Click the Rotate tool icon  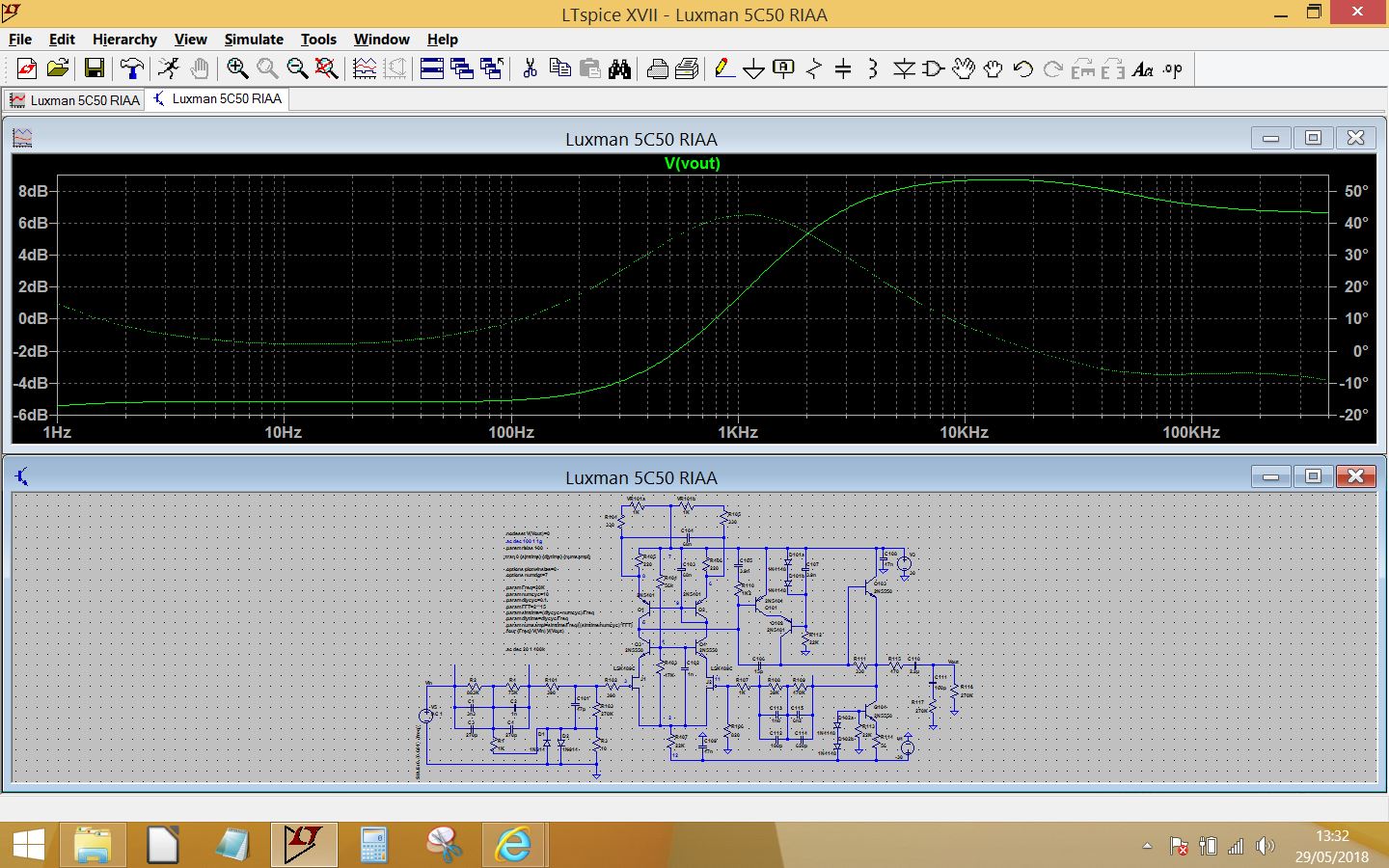1083,68
